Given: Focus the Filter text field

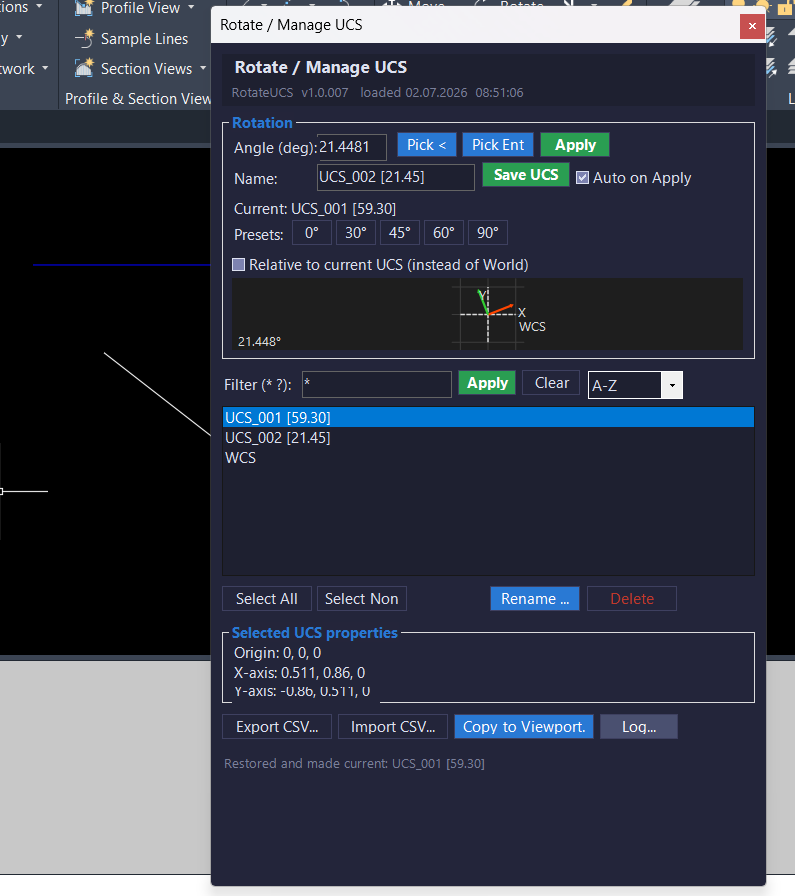Looking at the screenshot, I should coord(377,385).
